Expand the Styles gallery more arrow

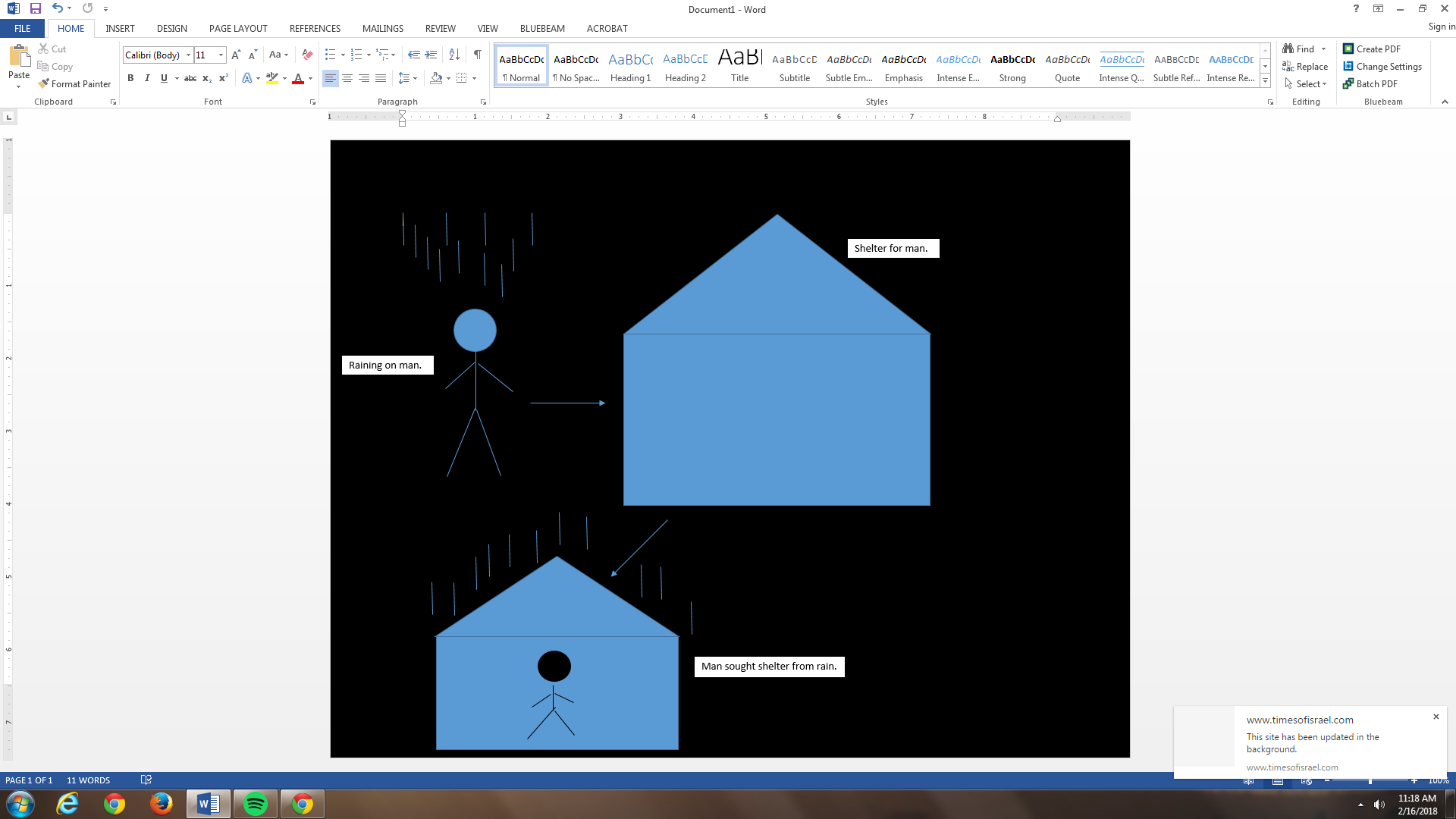pyautogui.click(x=1265, y=80)
